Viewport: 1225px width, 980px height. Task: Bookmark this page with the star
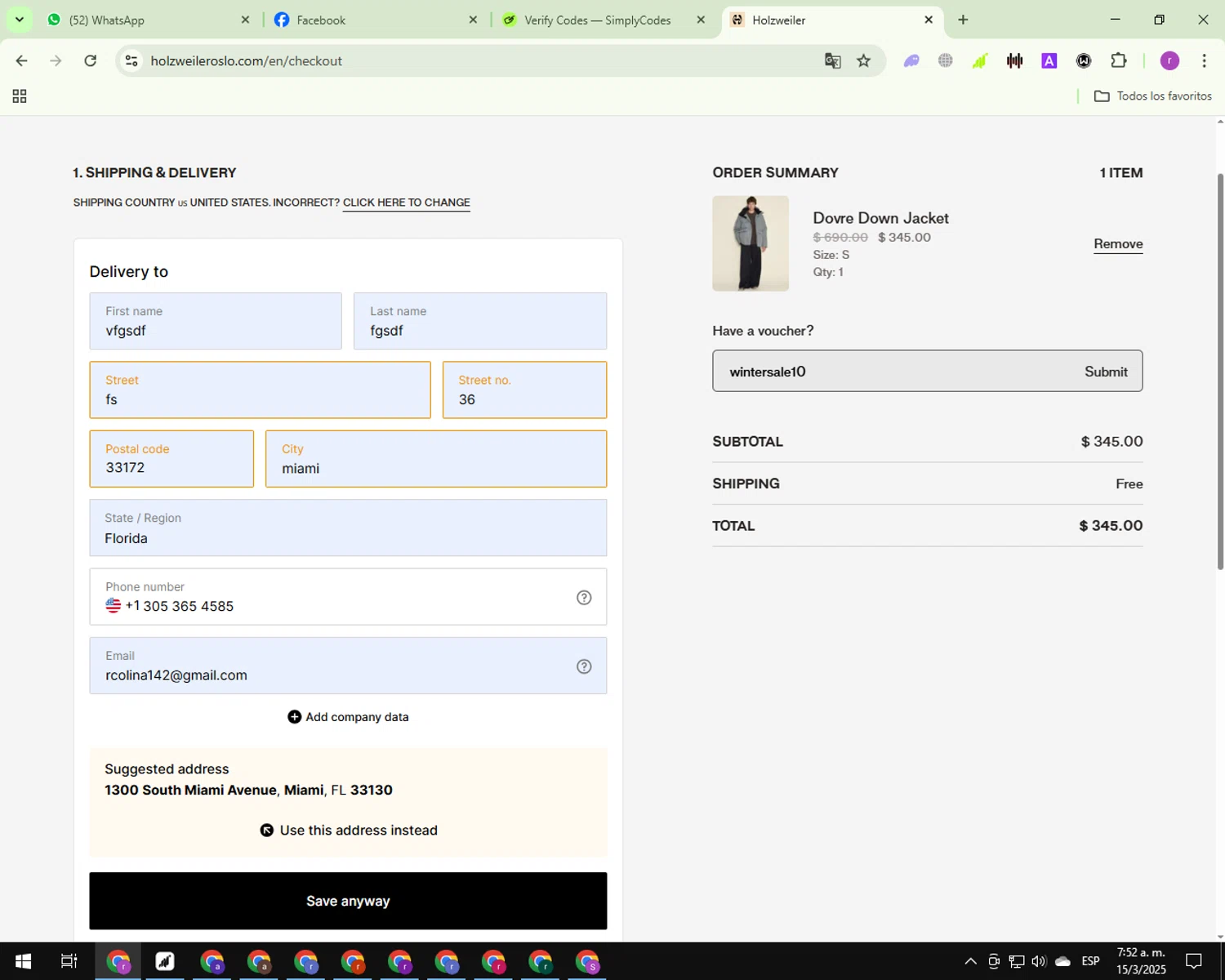coord(863,60)
